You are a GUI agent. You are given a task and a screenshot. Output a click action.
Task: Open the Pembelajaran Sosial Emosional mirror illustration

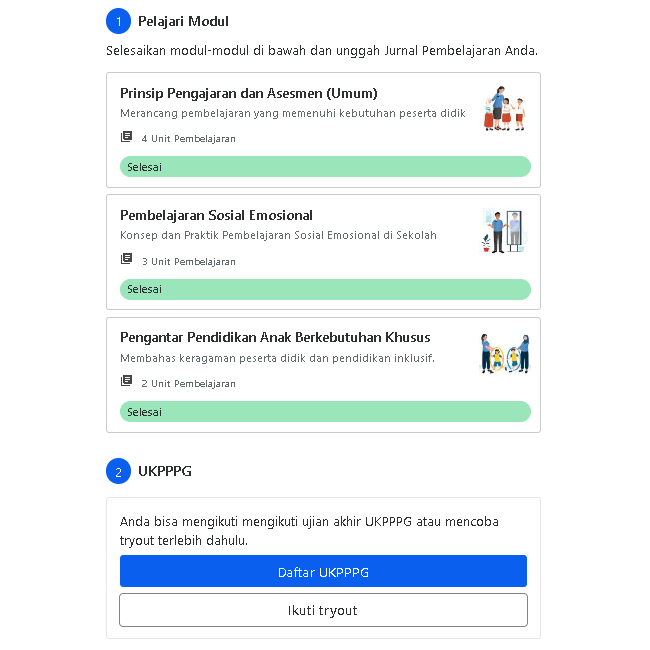click(x=503, y=231)
